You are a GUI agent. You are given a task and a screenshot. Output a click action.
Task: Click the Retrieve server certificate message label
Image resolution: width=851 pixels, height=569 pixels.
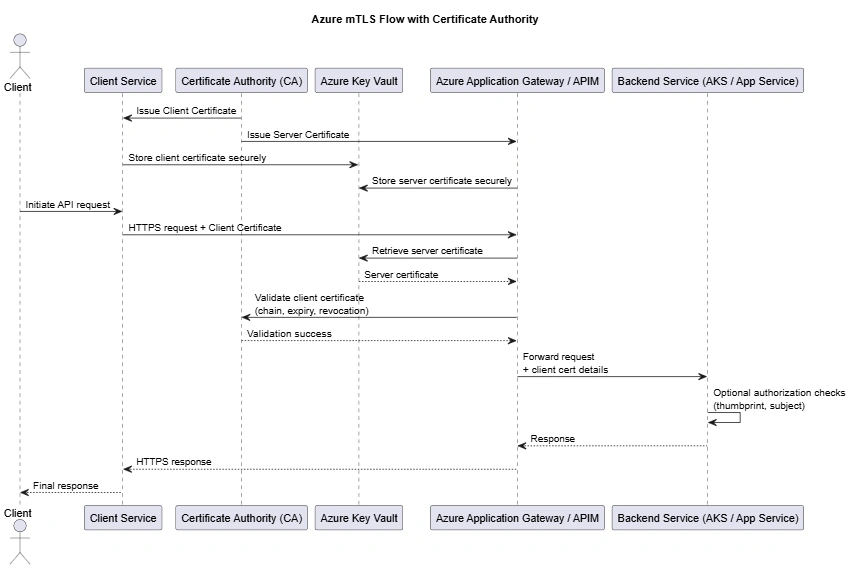click(427, 251)
